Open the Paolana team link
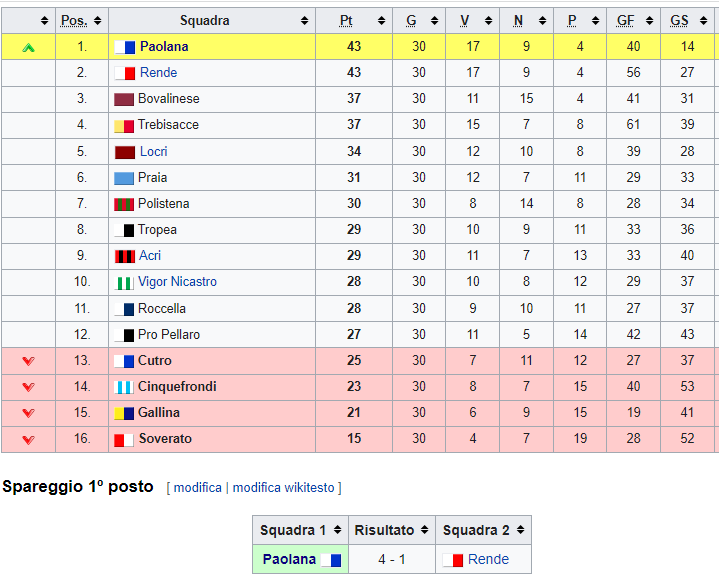 (x=164, y=47)
